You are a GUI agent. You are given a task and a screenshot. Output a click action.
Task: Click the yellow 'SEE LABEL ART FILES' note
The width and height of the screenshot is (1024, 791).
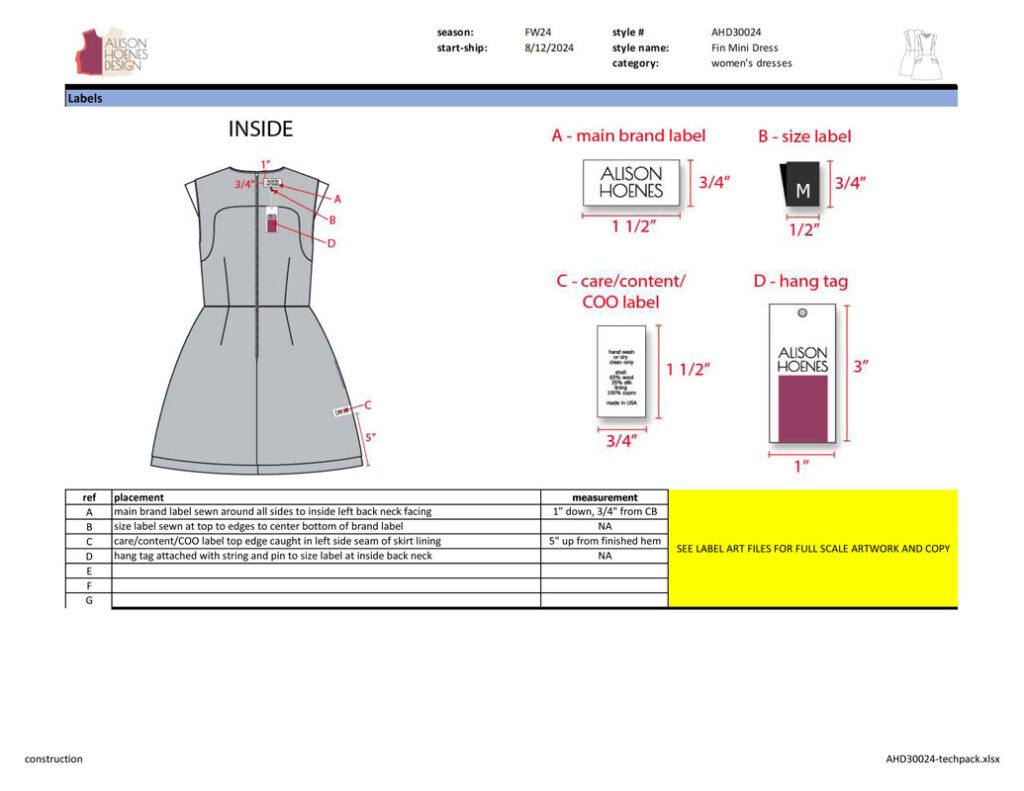pos(813,549)
